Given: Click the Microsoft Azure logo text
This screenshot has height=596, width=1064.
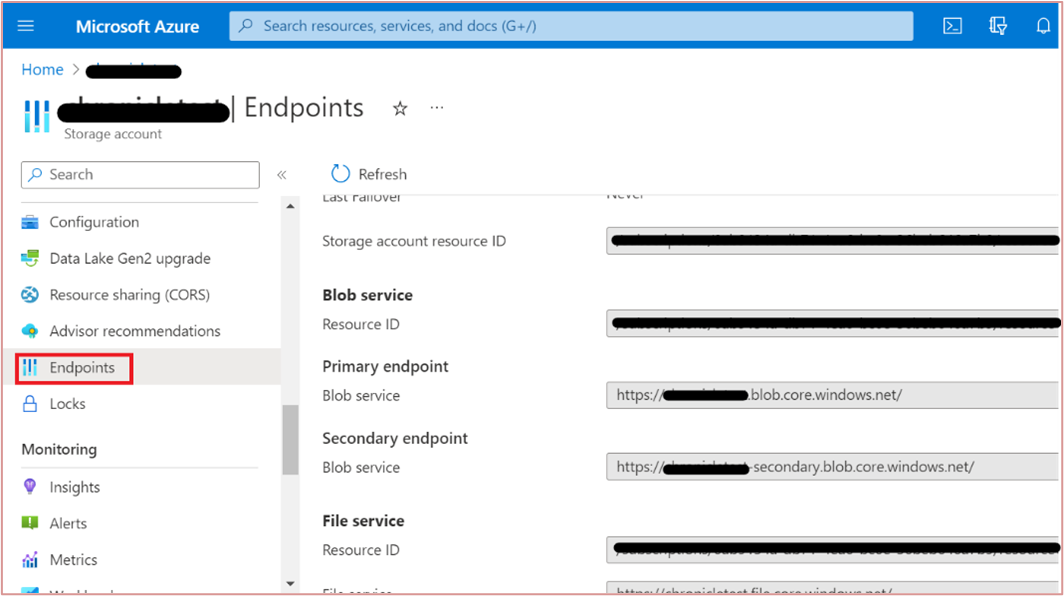Looking at the screenshot, I should (138, 26).
